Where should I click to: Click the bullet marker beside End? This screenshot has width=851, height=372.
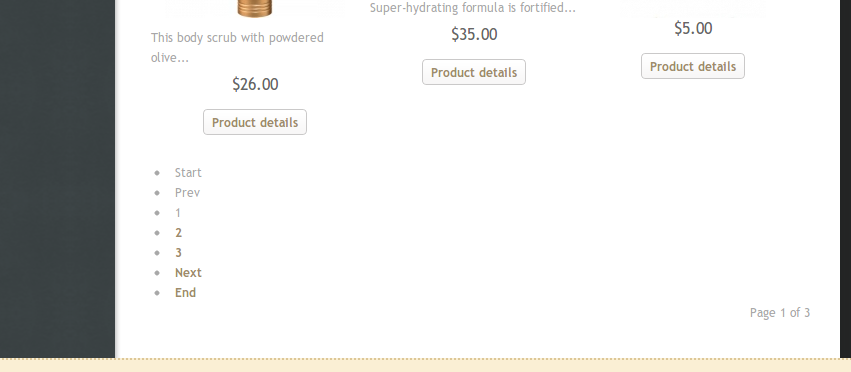point(157,293)
